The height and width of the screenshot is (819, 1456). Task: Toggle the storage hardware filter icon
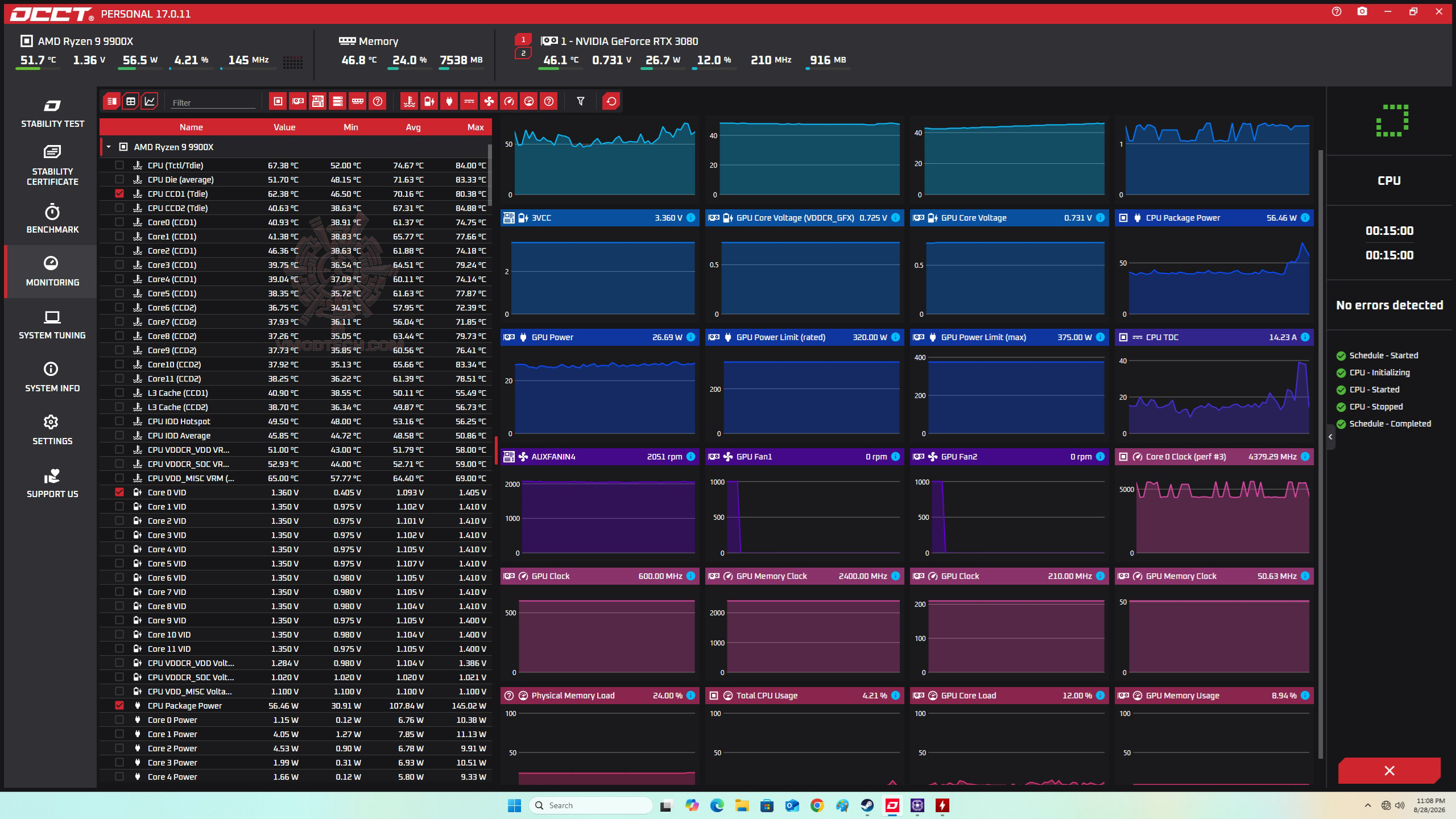click(x=338, y=102)
